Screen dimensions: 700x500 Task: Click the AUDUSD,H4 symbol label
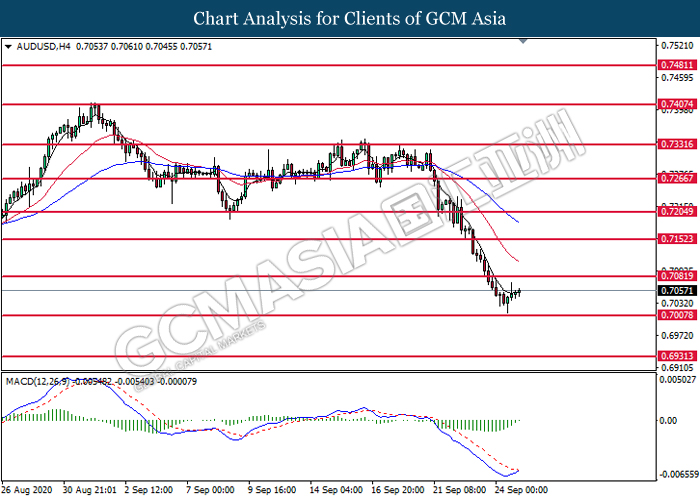click(39, 46)
